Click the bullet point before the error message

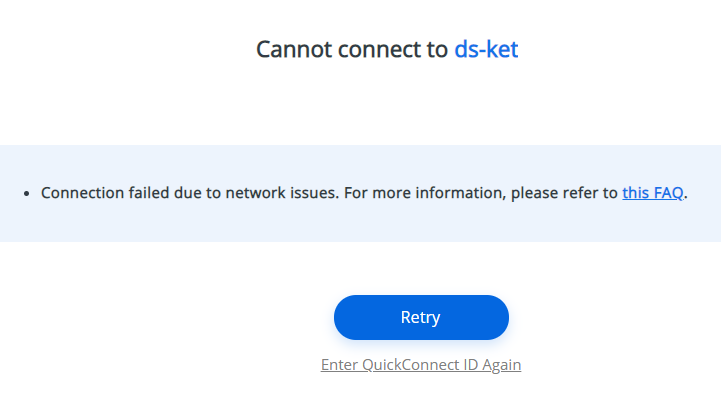(x=27, y=194)
